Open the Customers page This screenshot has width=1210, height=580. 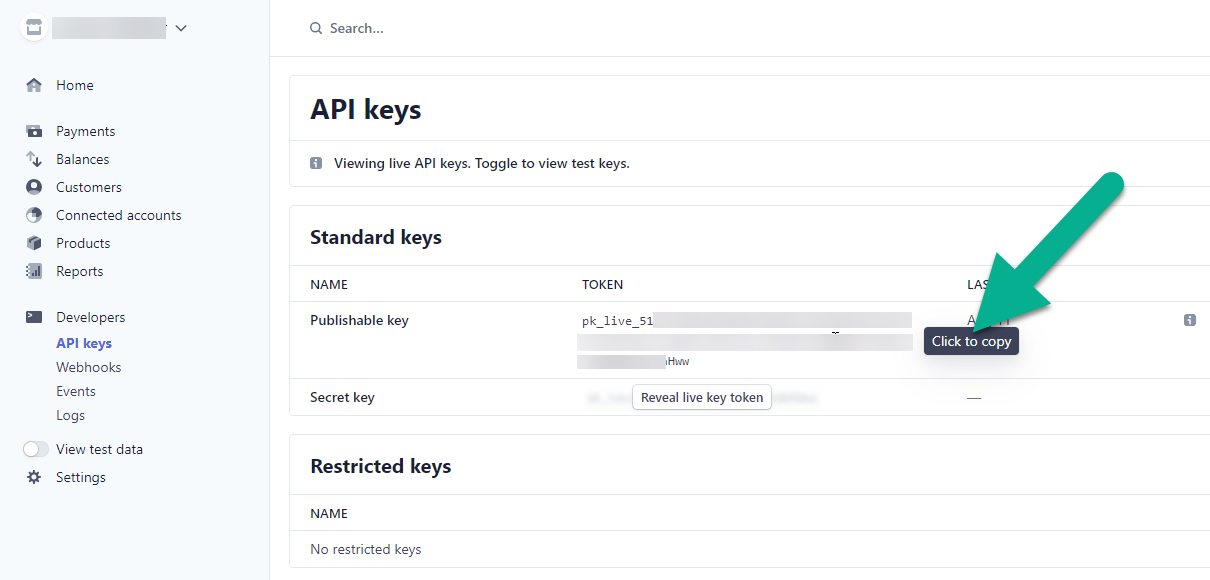89,187
